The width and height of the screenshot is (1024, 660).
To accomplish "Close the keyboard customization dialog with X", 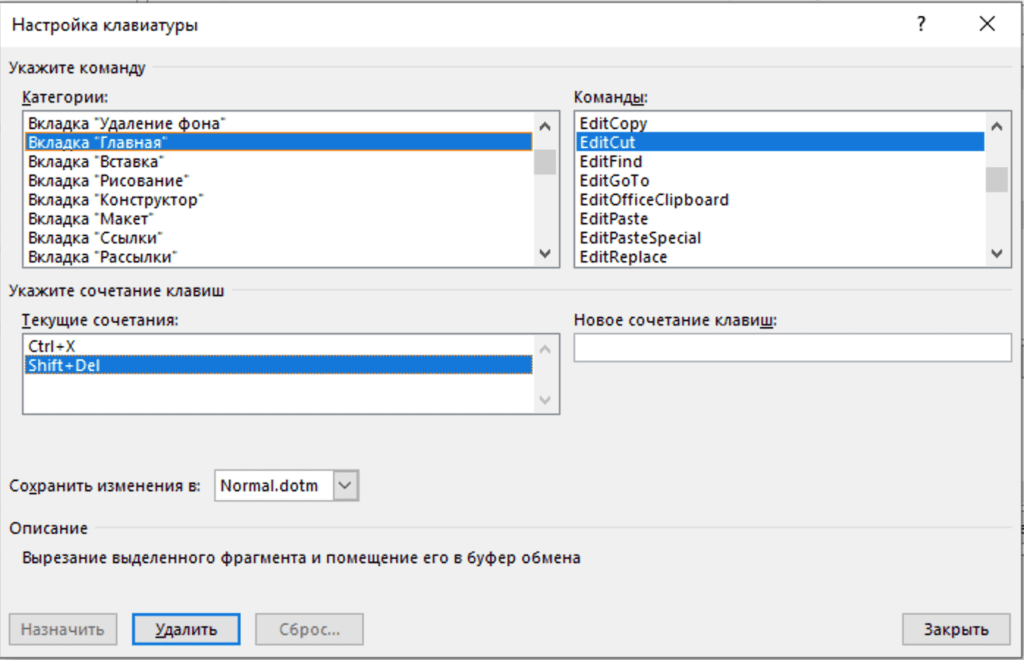I will coord(987,25).
